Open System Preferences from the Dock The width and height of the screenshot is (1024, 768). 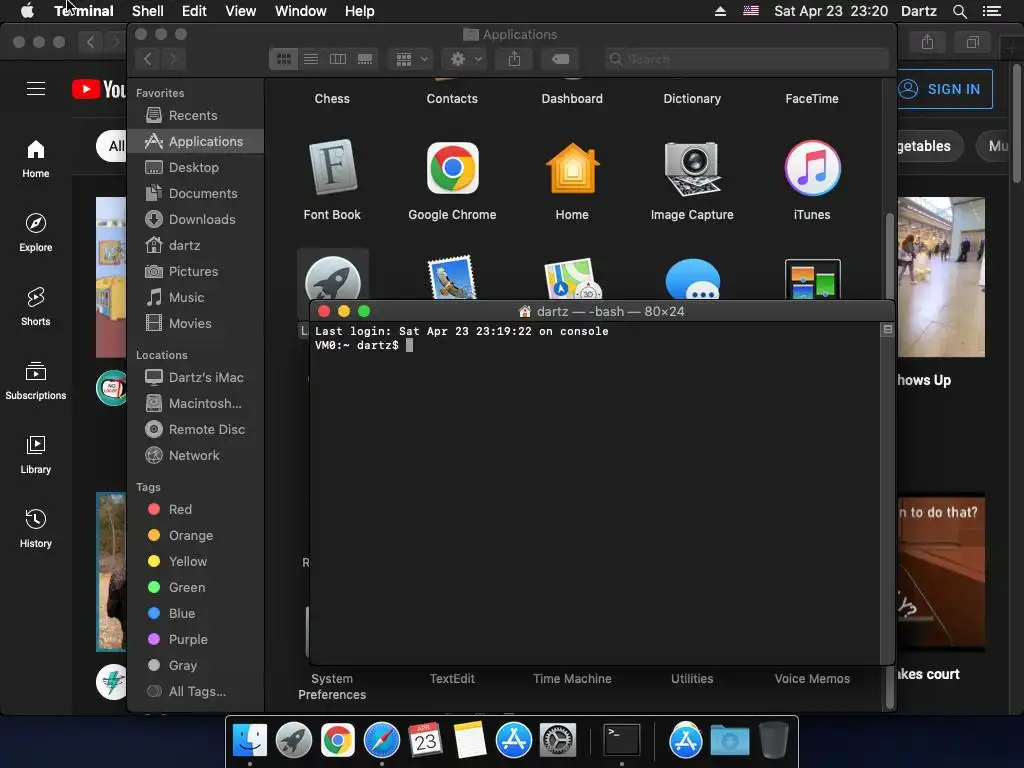coord(558,741)
